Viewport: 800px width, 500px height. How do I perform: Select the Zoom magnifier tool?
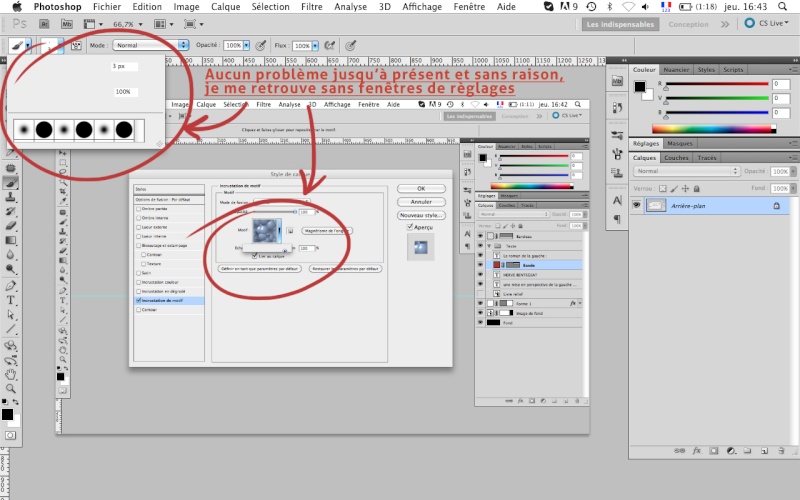point(11,389)
